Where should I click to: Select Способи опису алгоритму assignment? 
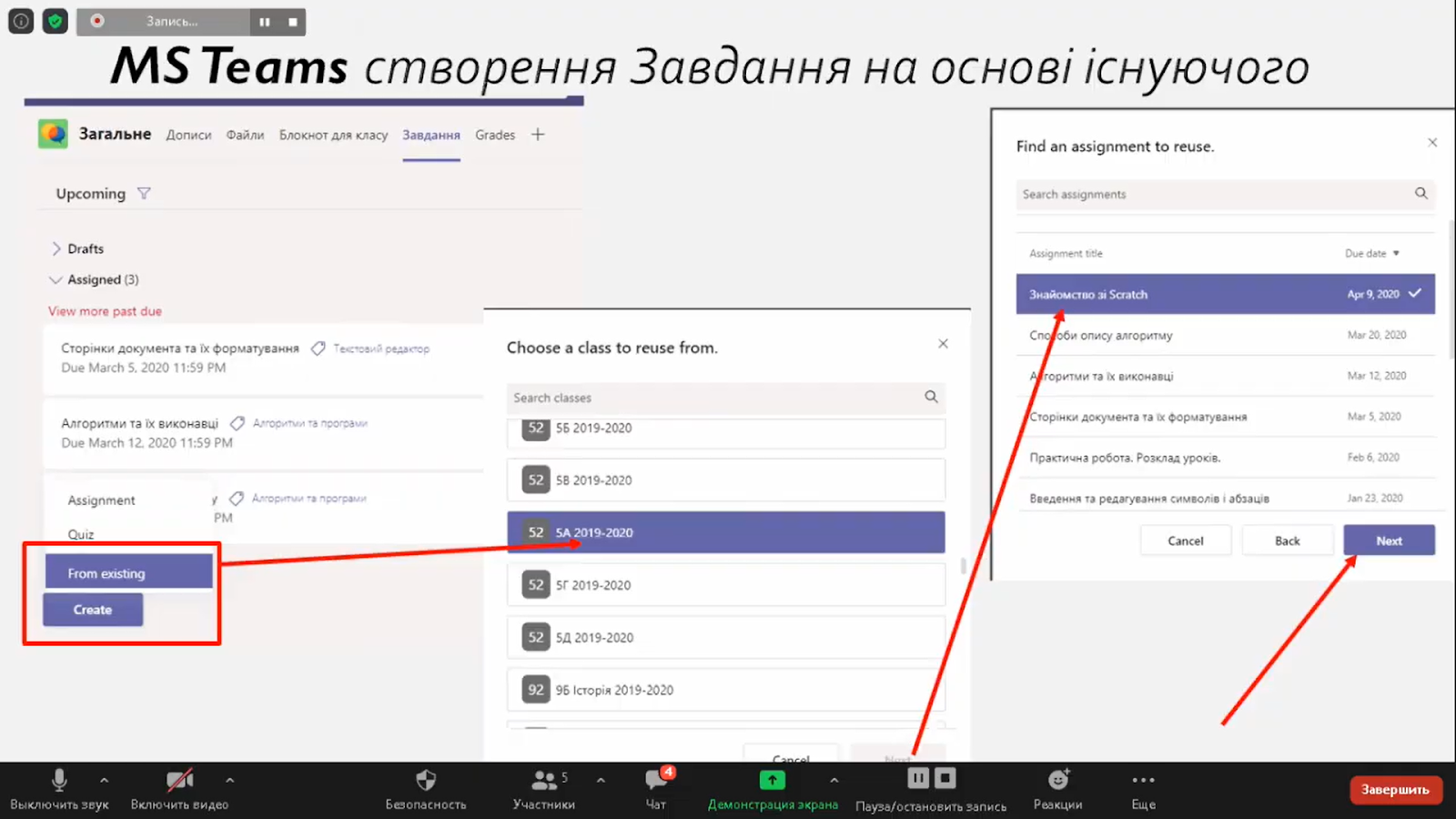pyautogui.click(x=1225, y=335)
